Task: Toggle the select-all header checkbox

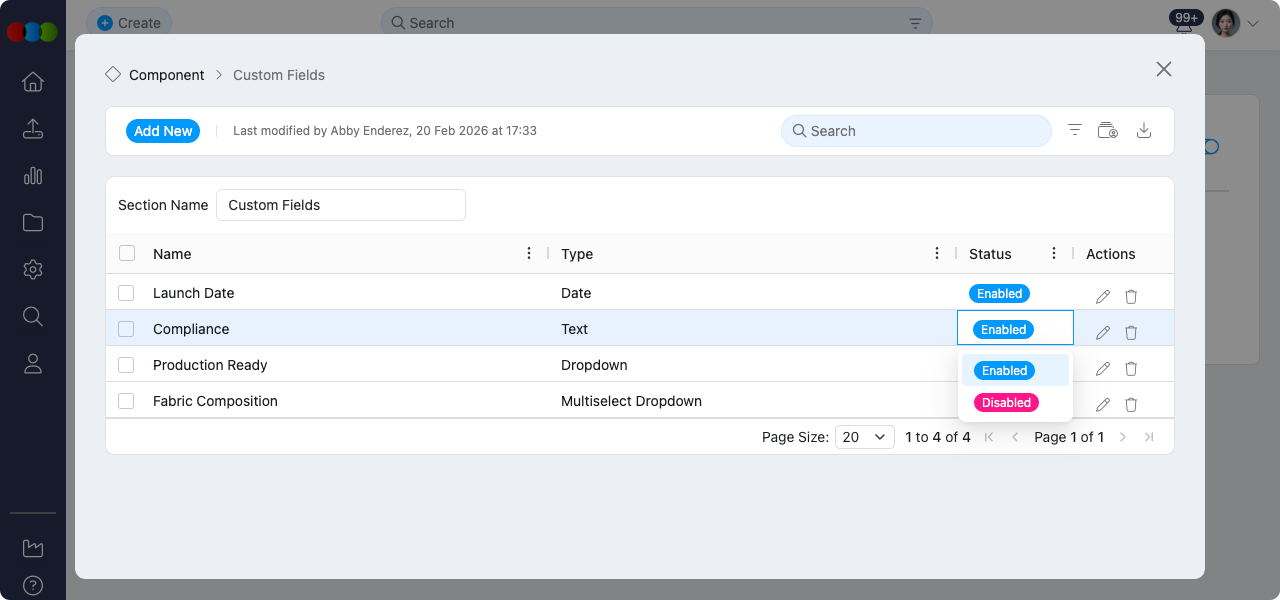Action: click(127, 254)
